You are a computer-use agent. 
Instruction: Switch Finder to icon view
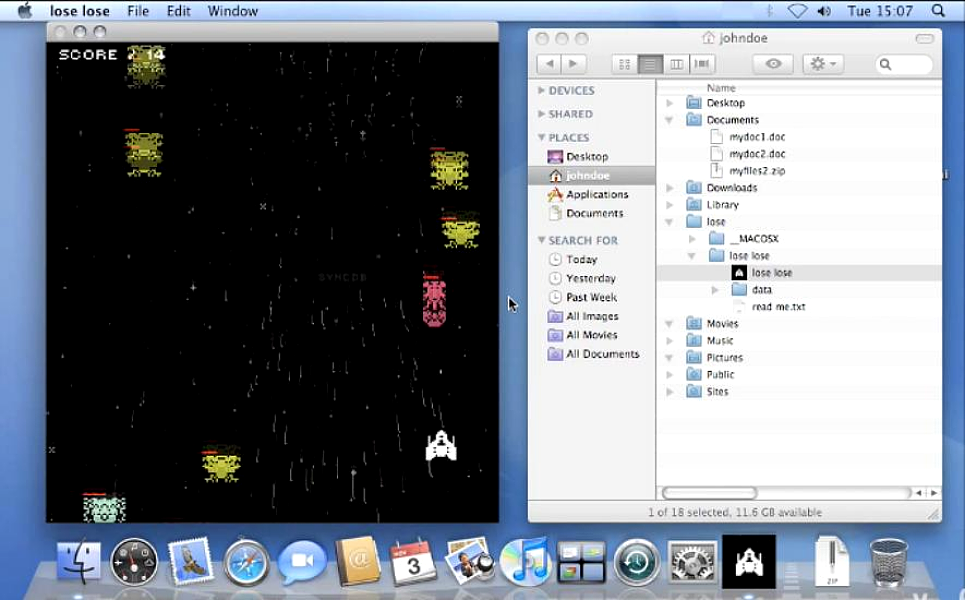(625, 64)
